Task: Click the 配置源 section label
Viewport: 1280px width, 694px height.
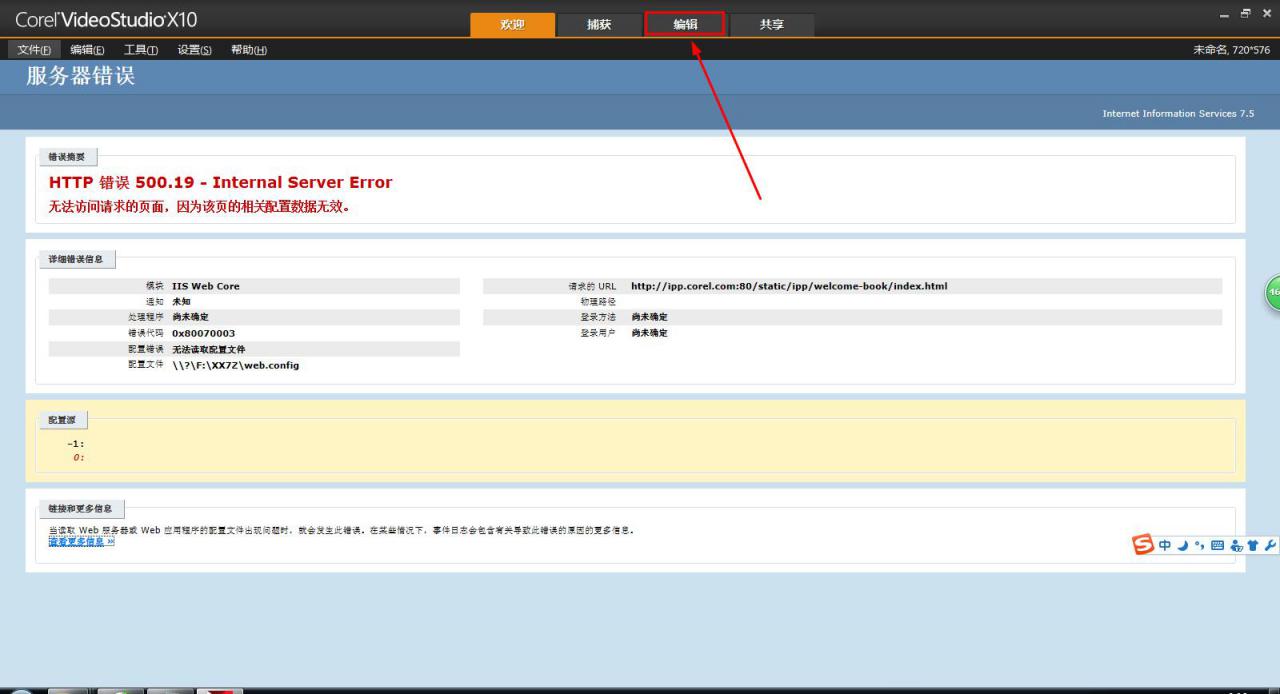Action: (x=62, y=419)
